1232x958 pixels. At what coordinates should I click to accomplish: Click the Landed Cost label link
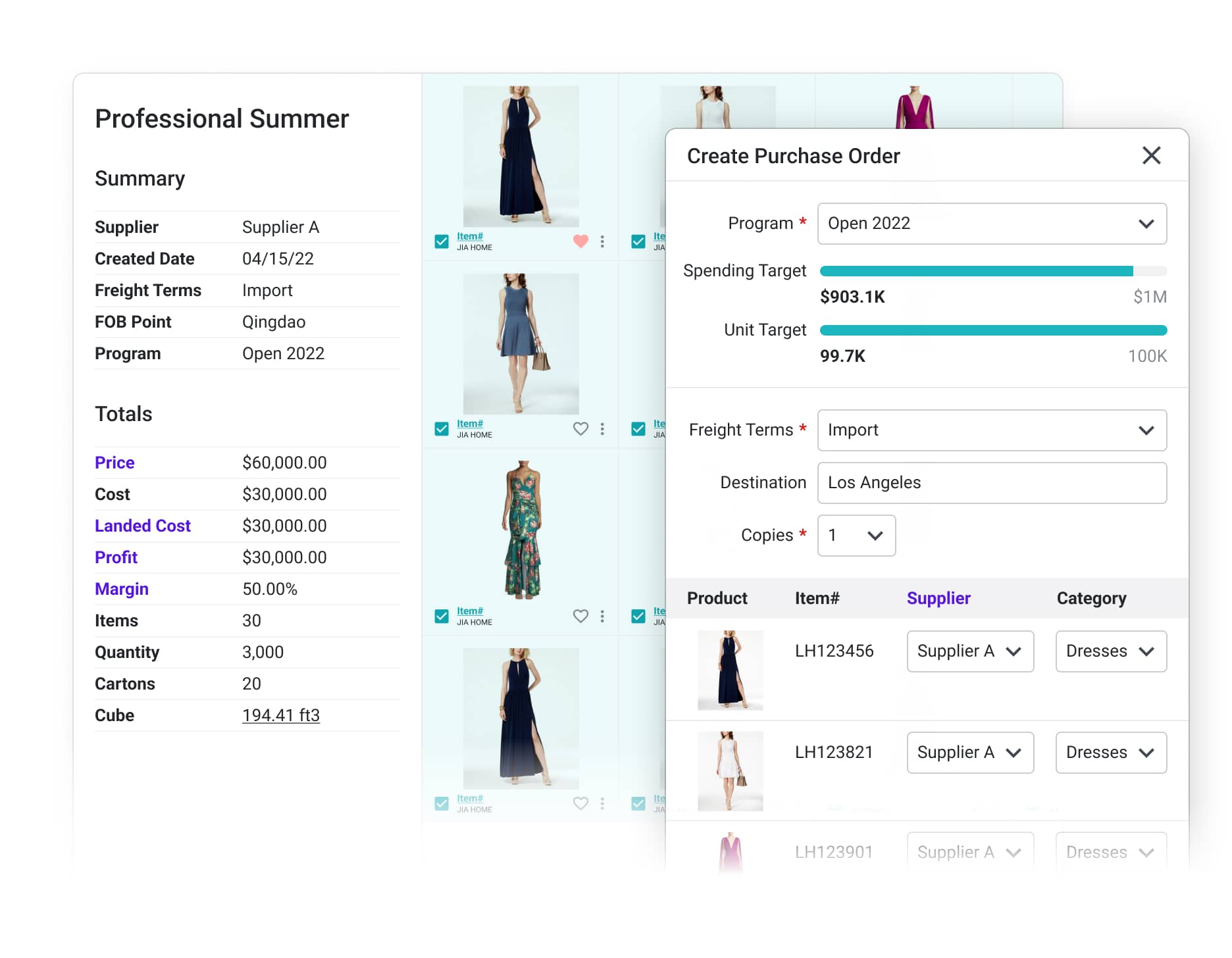coord(142,526)
